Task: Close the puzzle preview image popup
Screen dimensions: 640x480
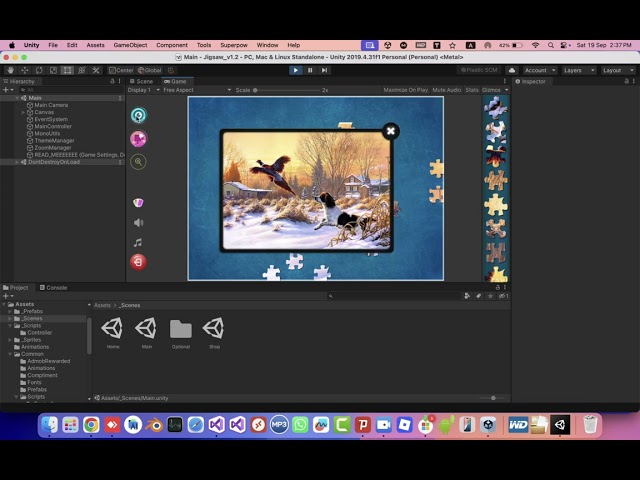Action: (x=391, y=131)
